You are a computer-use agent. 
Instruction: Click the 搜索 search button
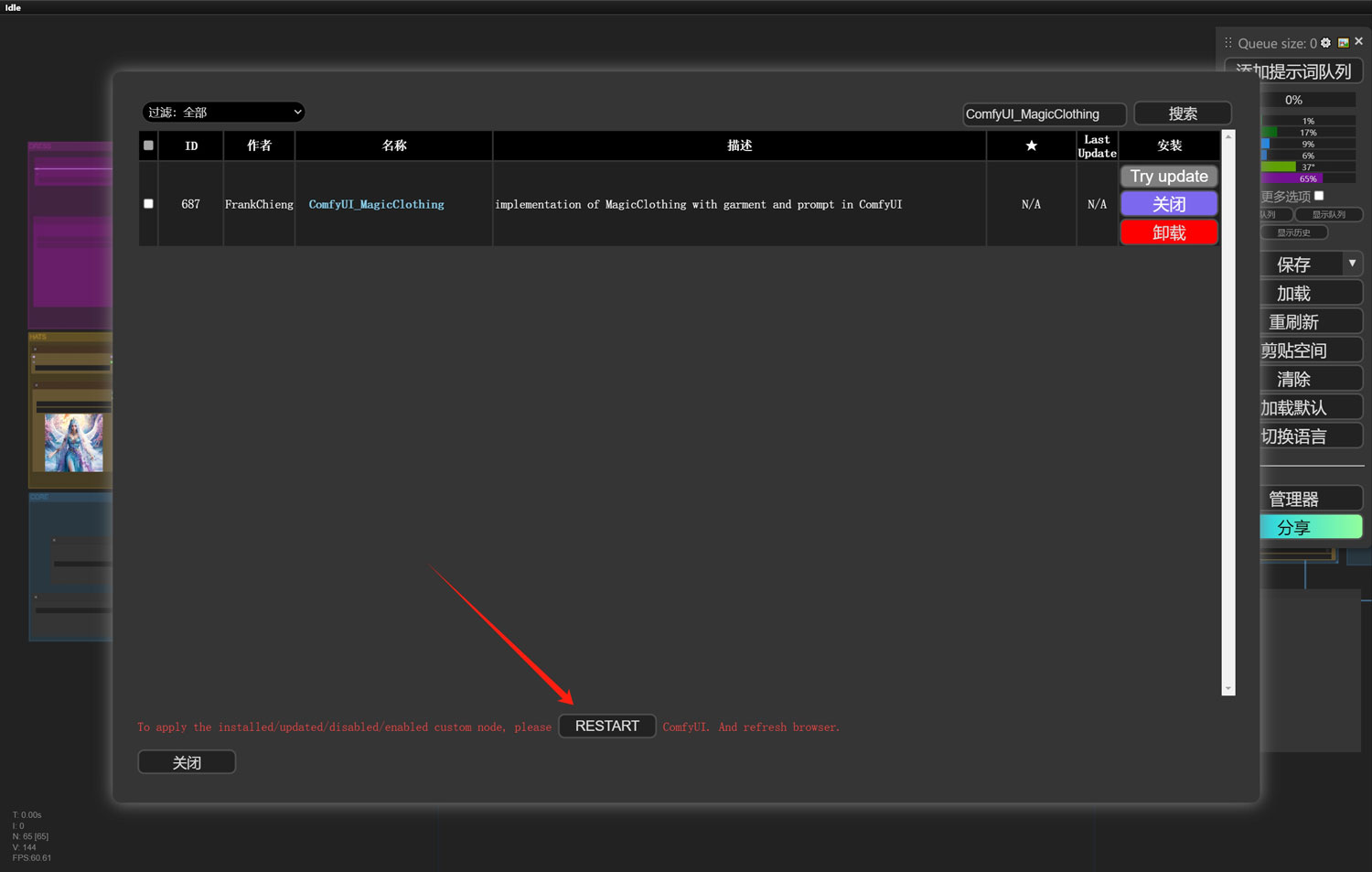1183,113
